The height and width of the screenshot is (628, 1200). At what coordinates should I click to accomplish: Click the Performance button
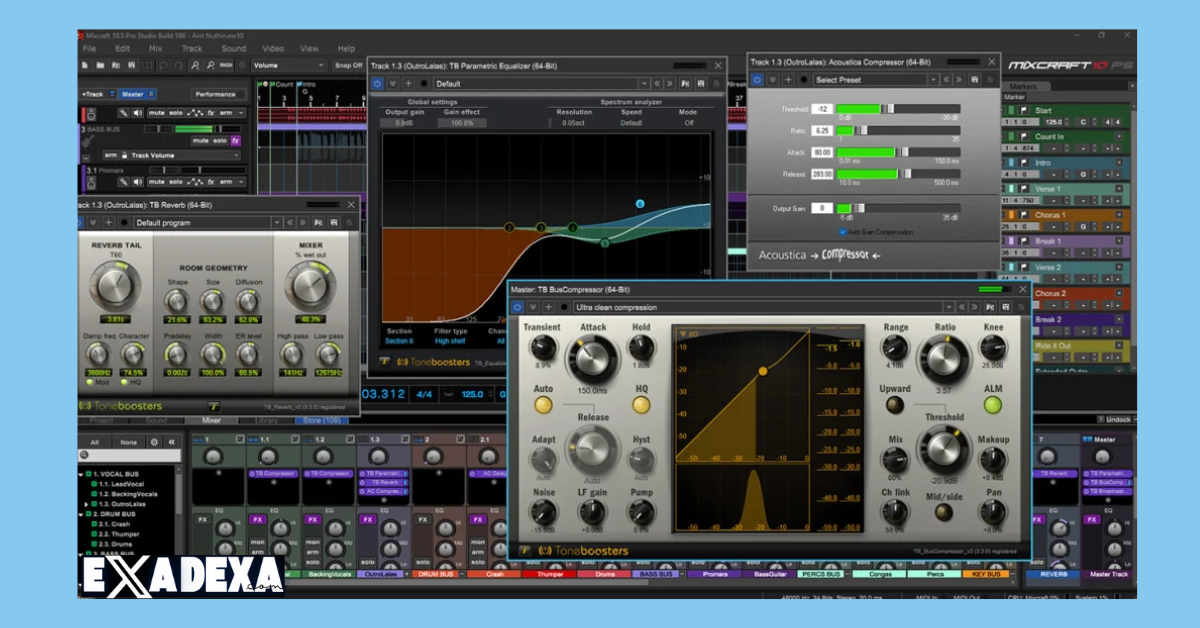click(218, 94)
